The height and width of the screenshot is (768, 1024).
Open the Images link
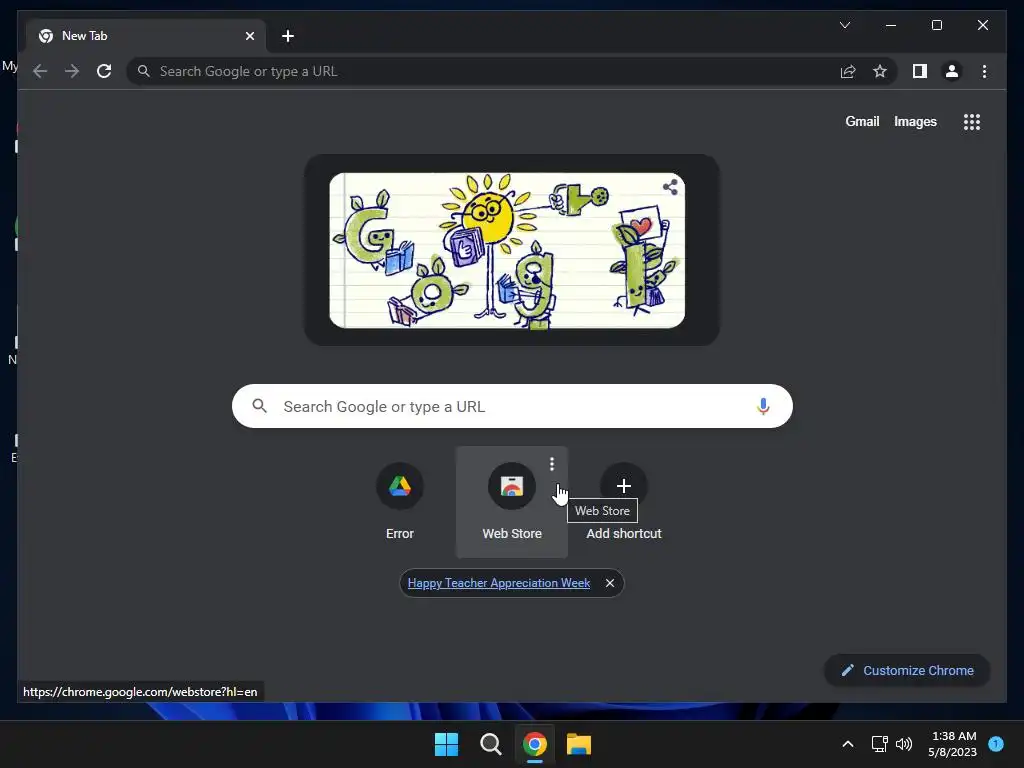(915, 121)
